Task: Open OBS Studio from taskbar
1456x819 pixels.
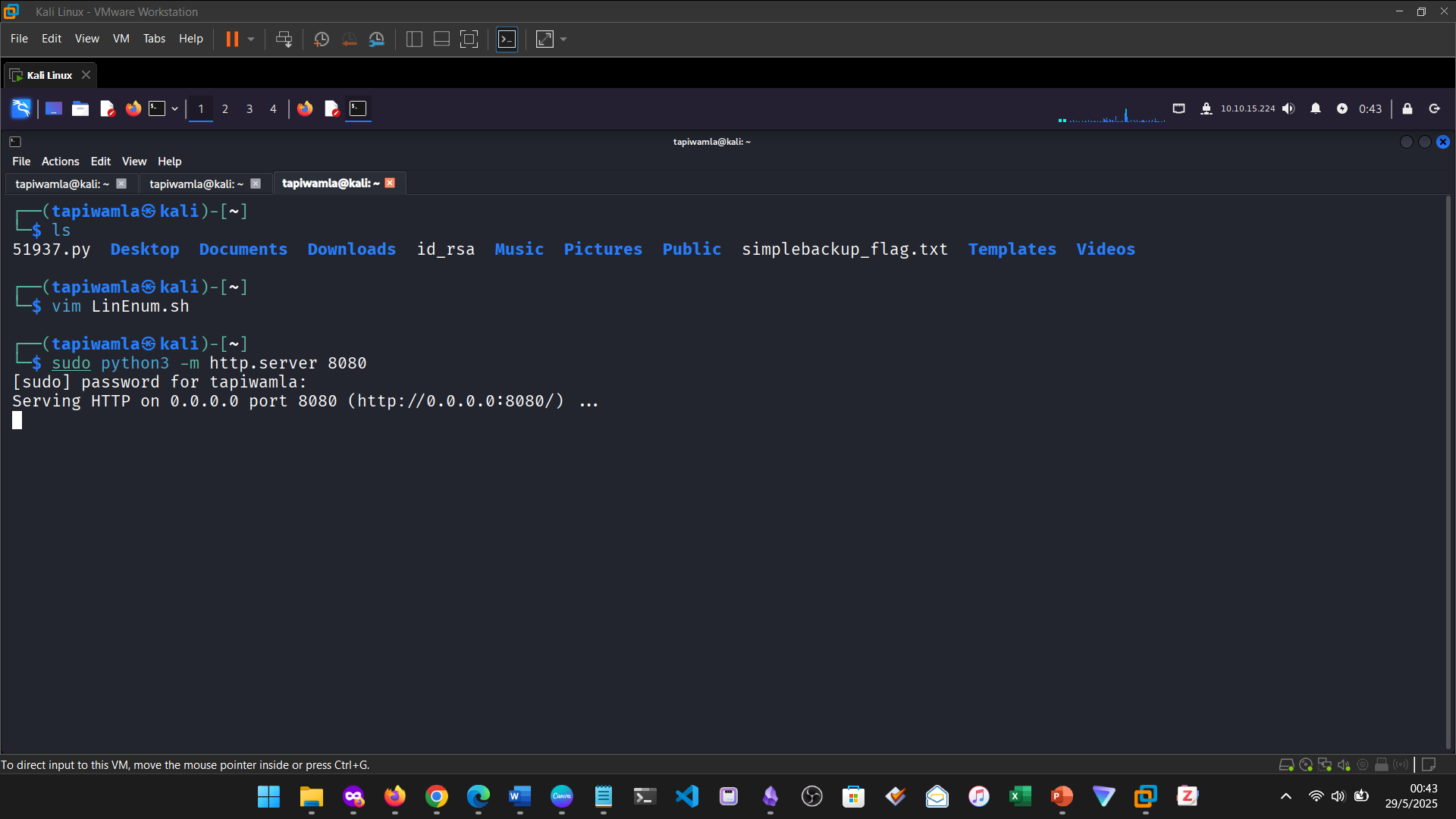Action: click(811, 796)
